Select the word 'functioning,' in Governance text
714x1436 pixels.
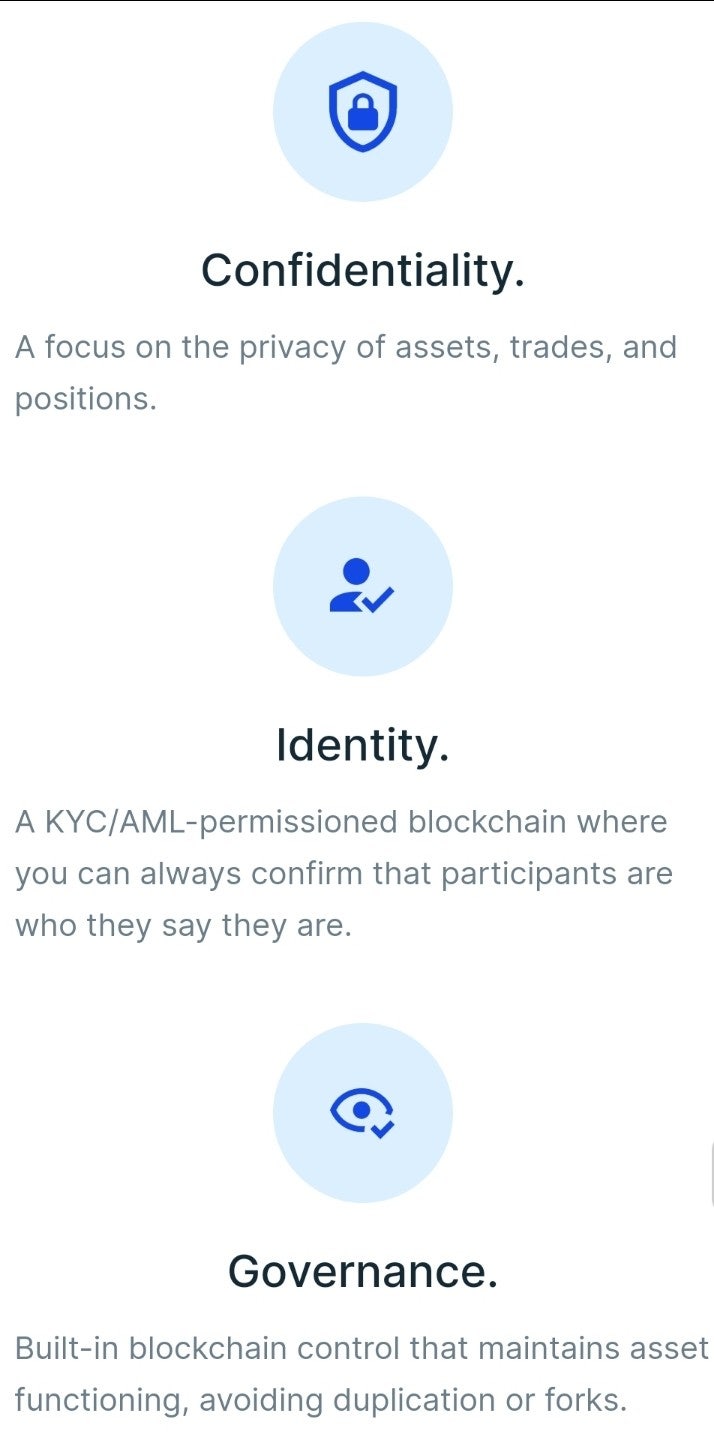(x=102, y=1400)
